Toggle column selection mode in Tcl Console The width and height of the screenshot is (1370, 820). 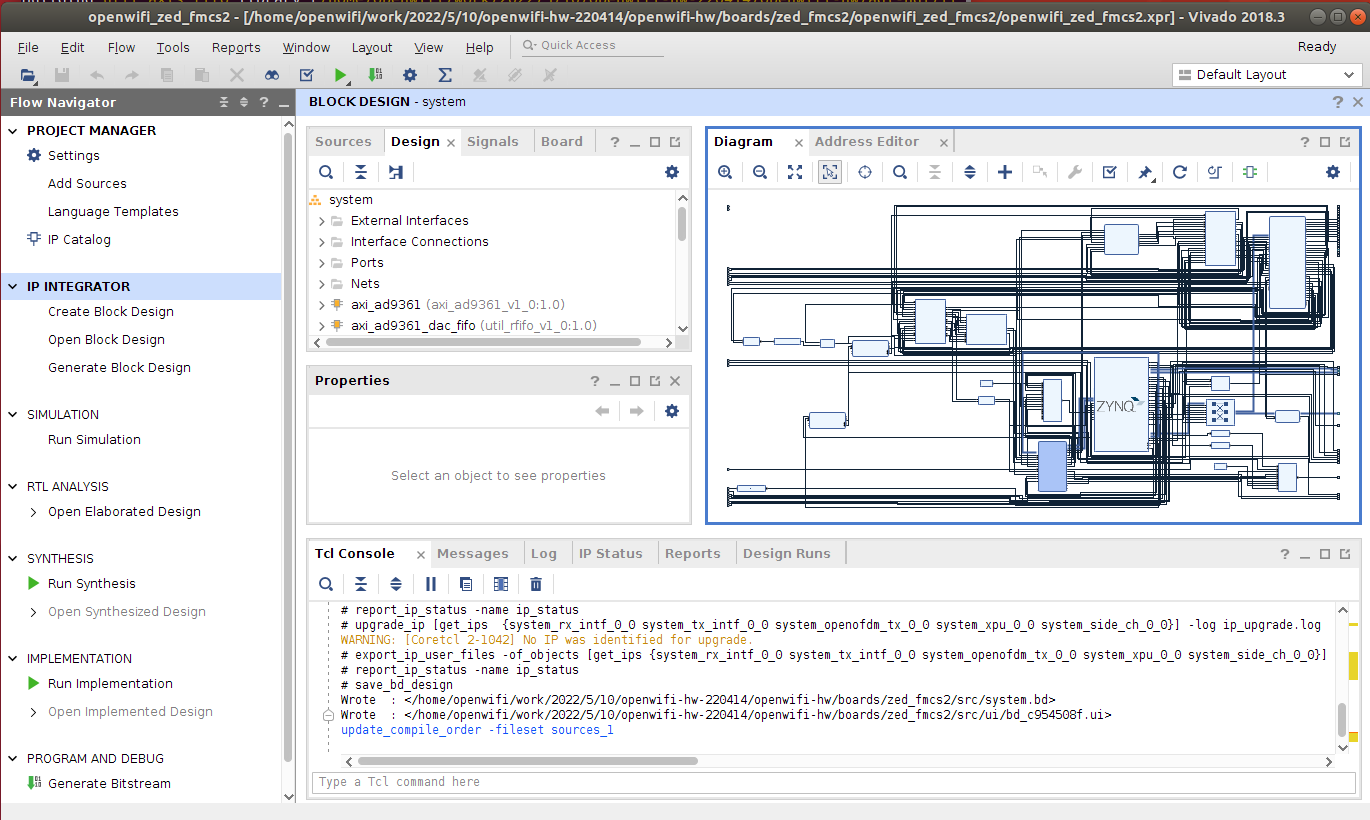tap(501, 584)
